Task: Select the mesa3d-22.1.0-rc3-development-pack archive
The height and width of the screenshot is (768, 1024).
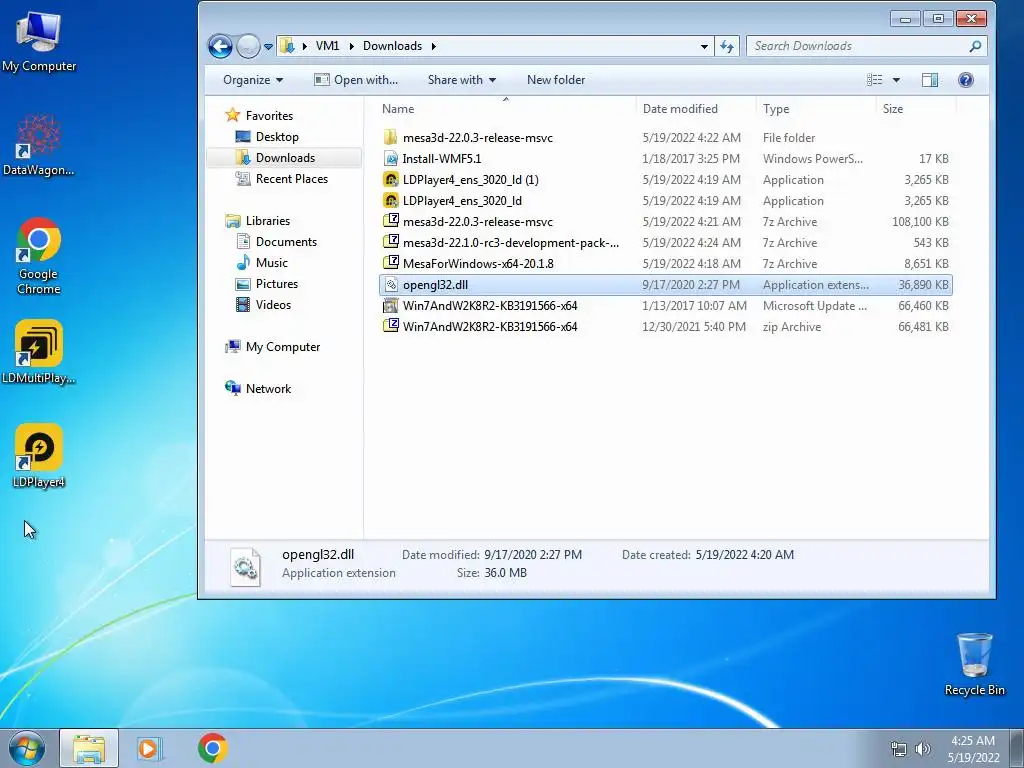Action: [665, 243]
